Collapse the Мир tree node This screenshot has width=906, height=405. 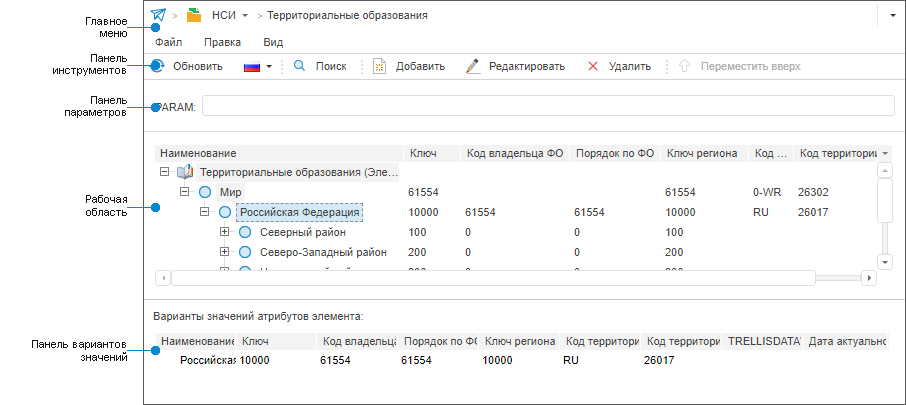pyautogui.click(x=184, y=192)
